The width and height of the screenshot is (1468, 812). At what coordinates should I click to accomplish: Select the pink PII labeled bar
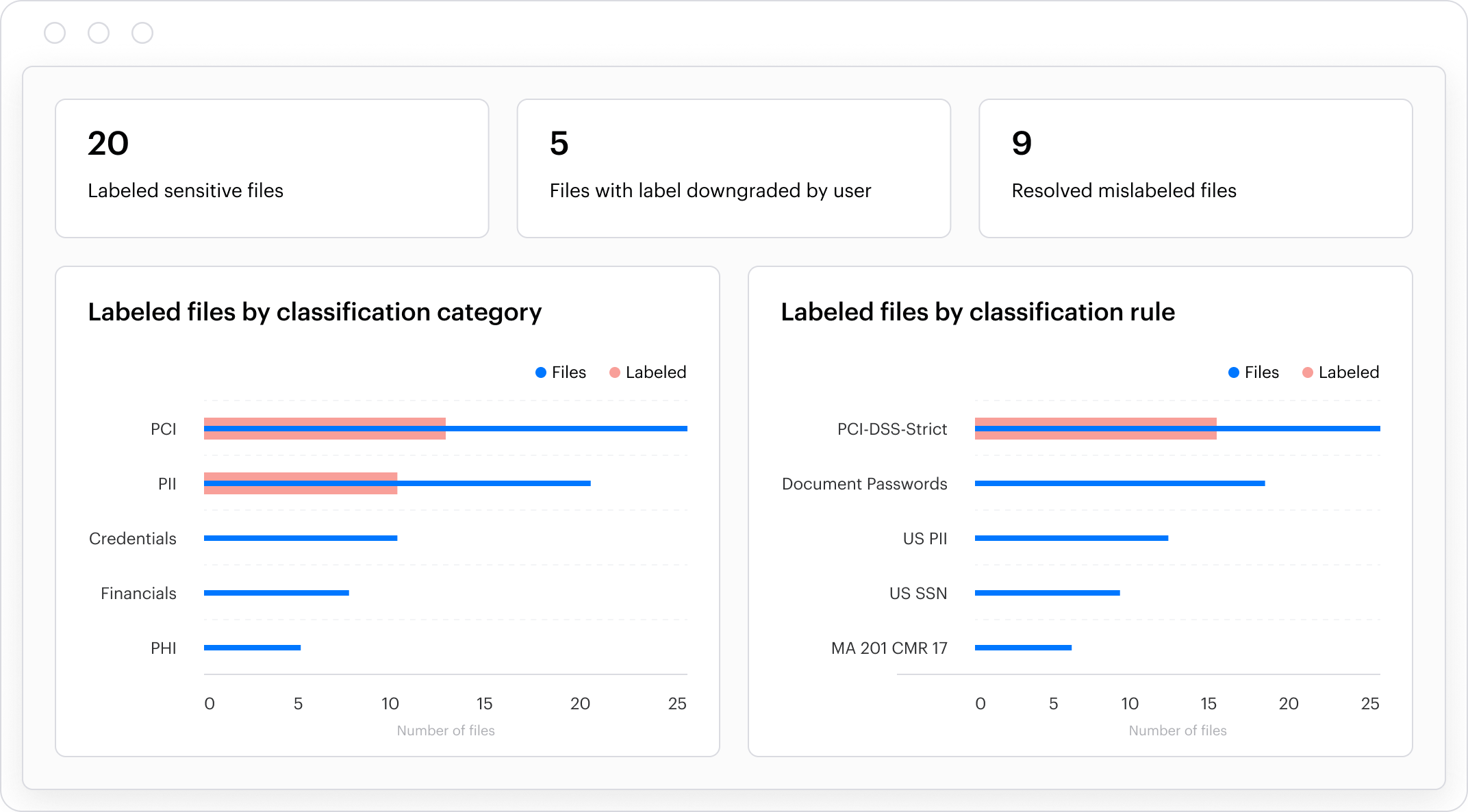[x=301, y=474]
